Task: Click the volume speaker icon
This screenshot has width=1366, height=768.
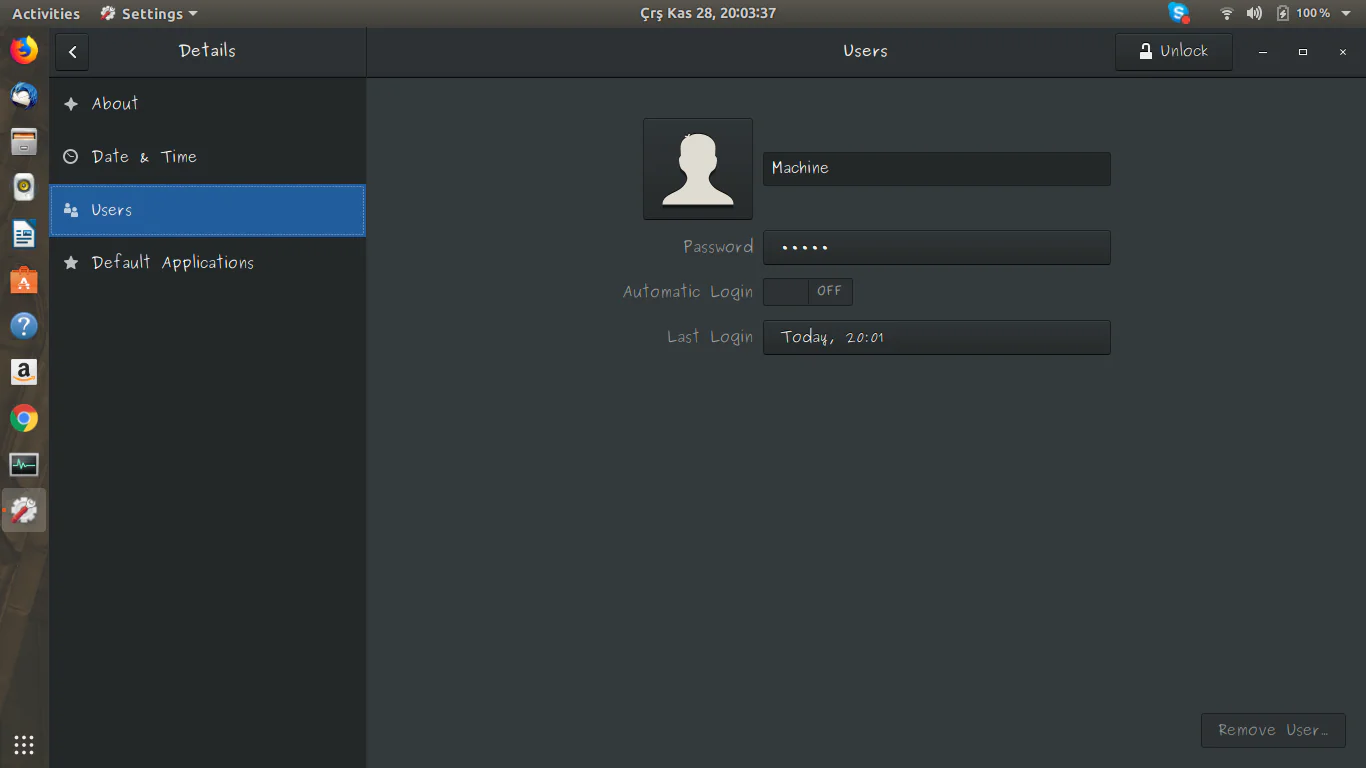Action: pos(1254,13)
